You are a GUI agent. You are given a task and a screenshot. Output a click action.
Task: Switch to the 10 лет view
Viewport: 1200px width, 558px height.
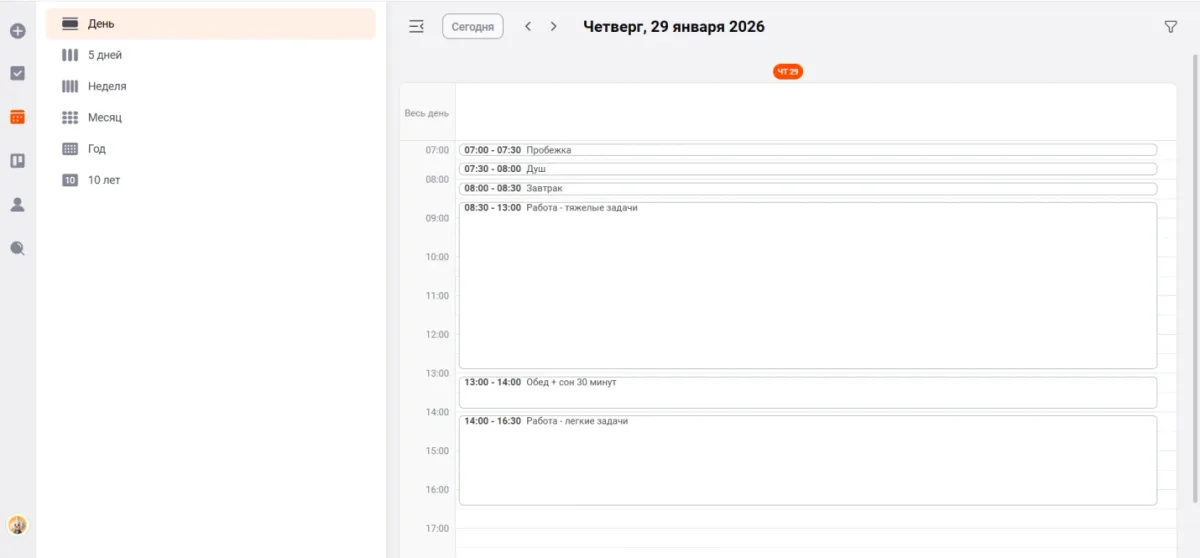click(104, 180)
